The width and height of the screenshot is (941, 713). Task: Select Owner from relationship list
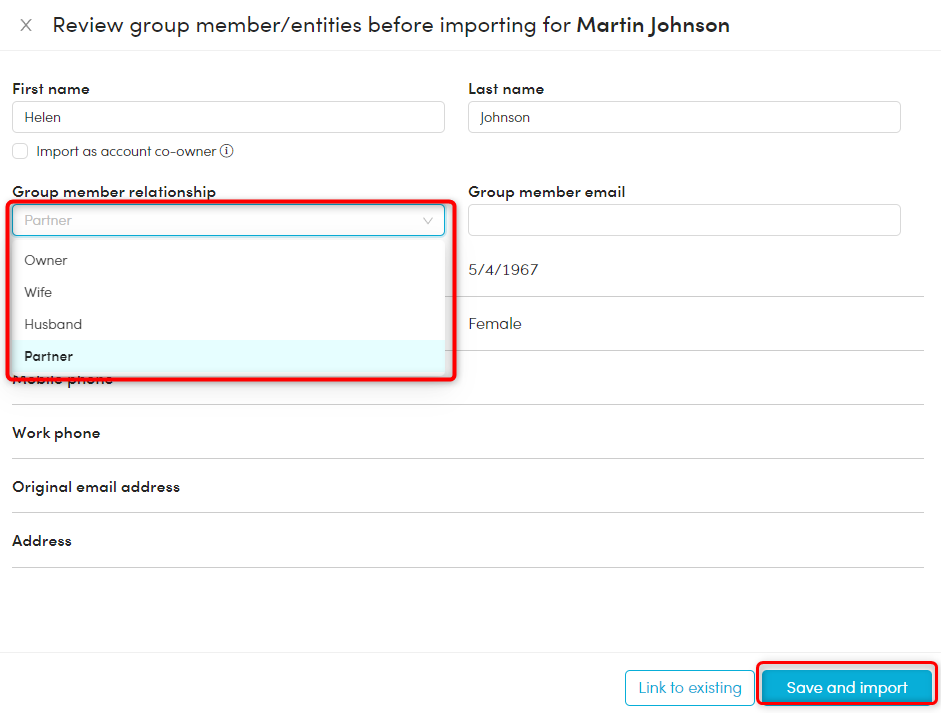click(x=46, y=260)
